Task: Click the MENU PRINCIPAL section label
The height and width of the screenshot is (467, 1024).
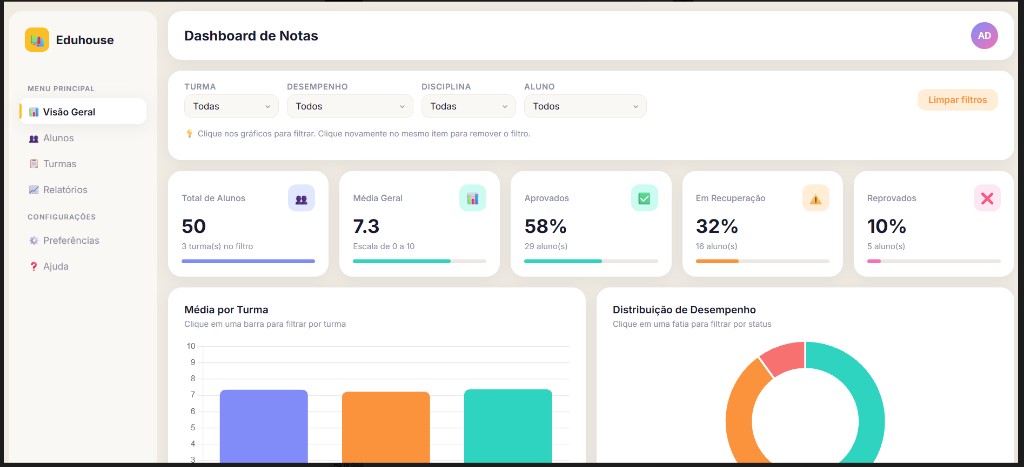Action: click(x=61, y=88)
